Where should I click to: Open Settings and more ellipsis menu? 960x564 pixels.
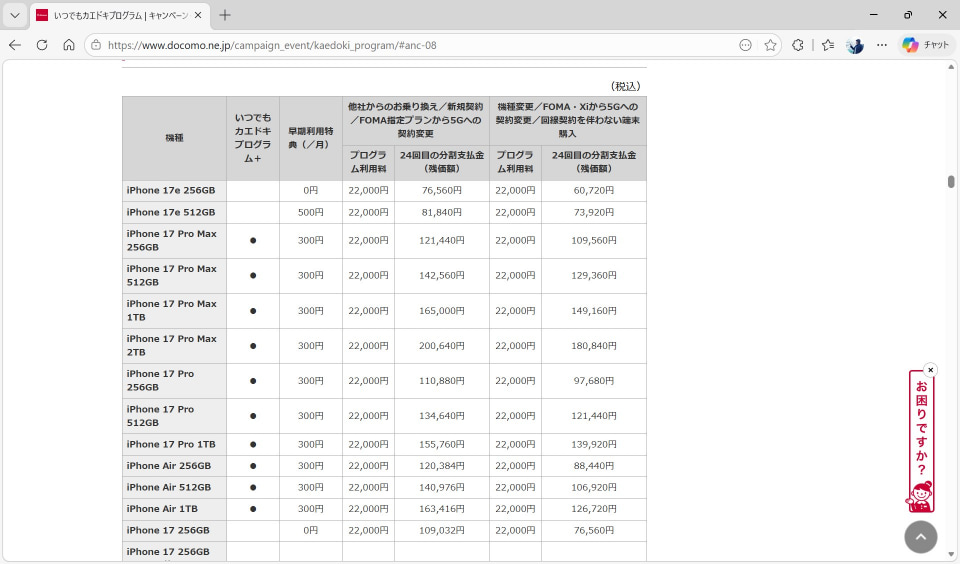point(882,45)
